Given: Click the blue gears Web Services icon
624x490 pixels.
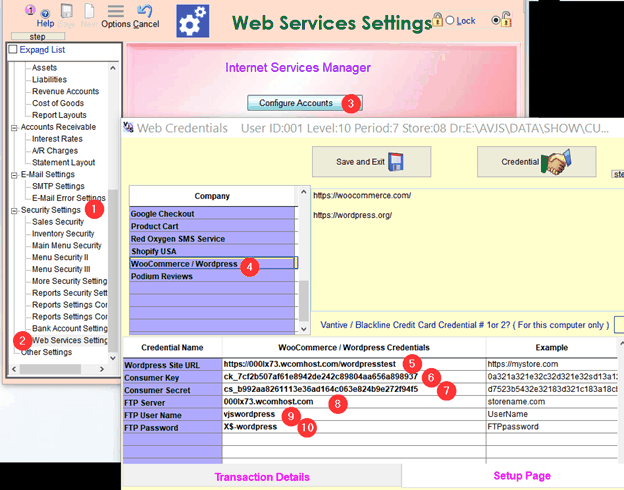Looking at the screenshot, I should (x=193, y=21).
